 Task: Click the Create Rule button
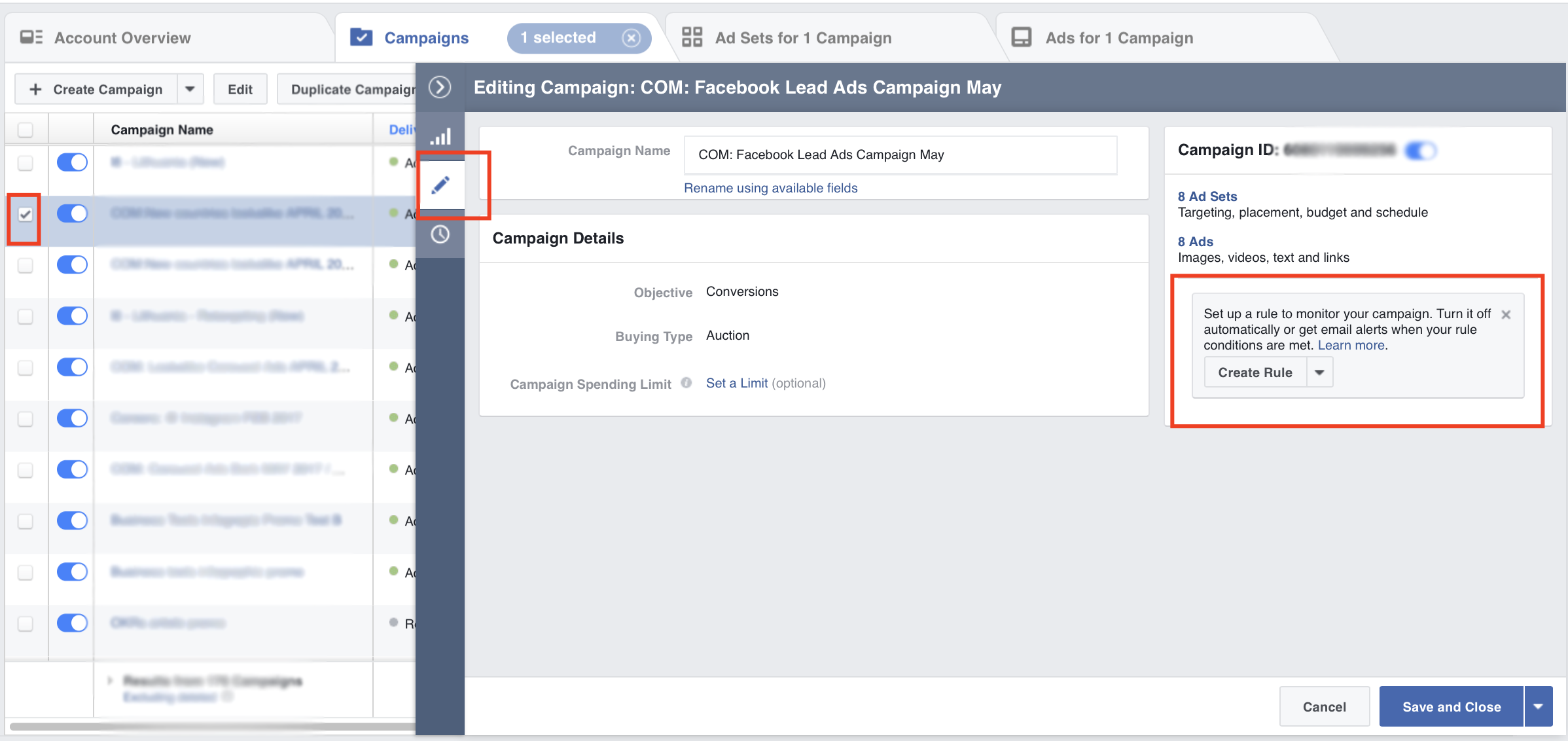pos(1257,372)
